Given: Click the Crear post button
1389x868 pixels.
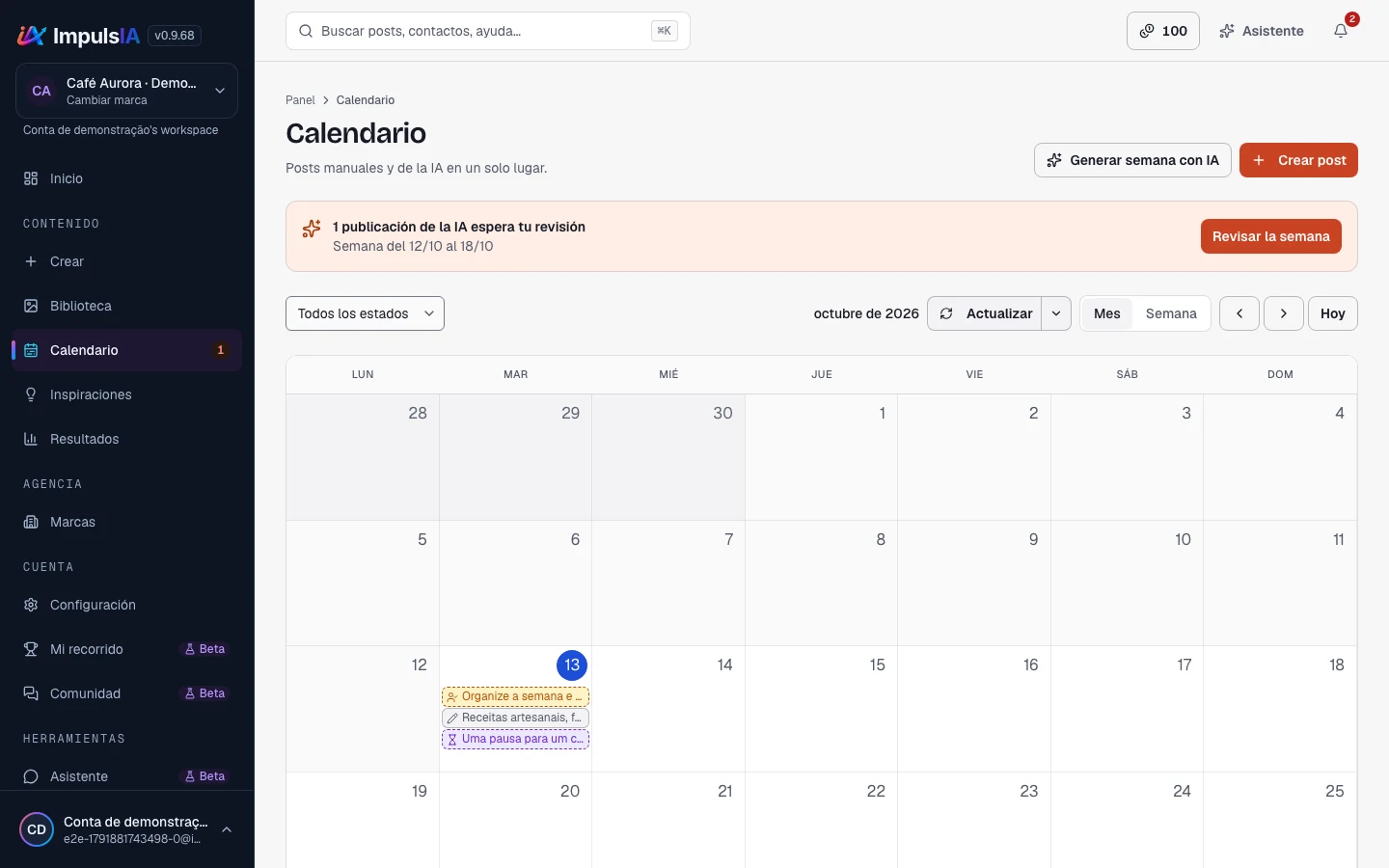Looking at the screenshot, I should click(1298, 160).
